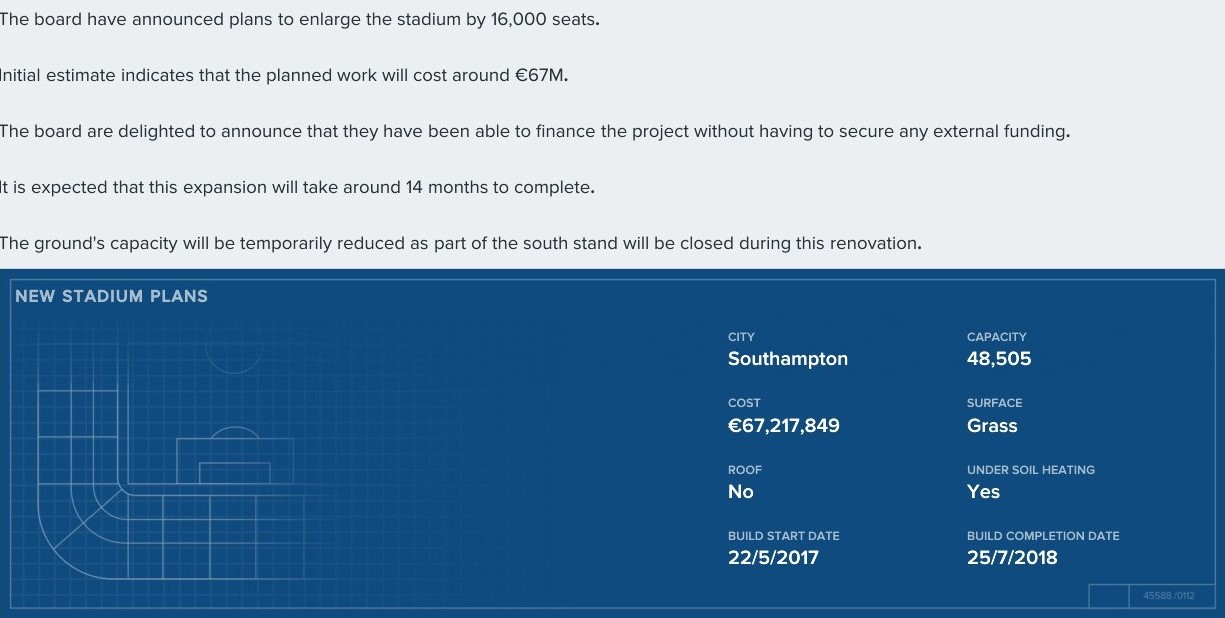
Task: Select the NEW STADIUM PLANS header
Action: (112, 296)
